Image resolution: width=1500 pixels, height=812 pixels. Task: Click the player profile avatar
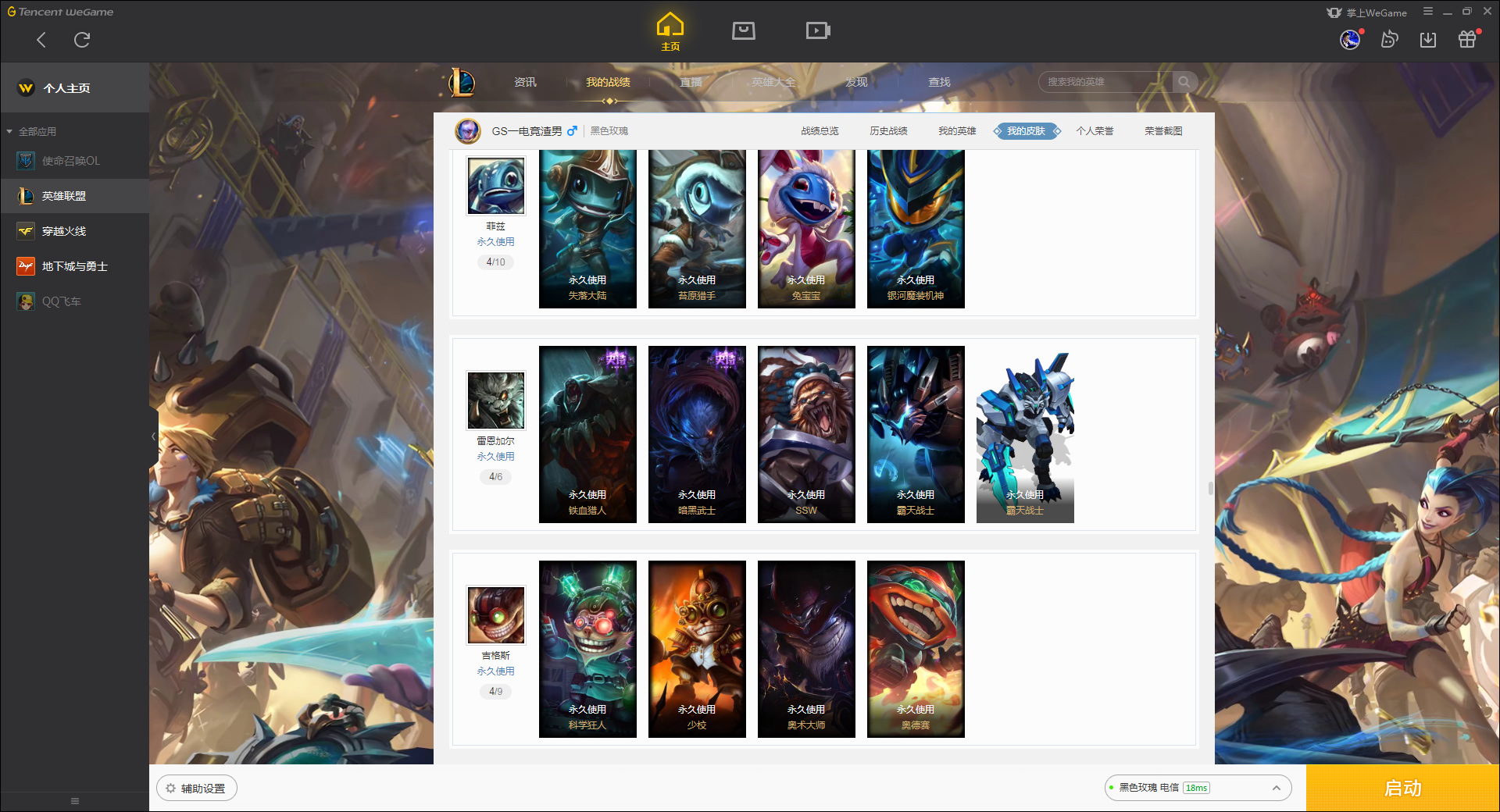(x=468, y=131)
